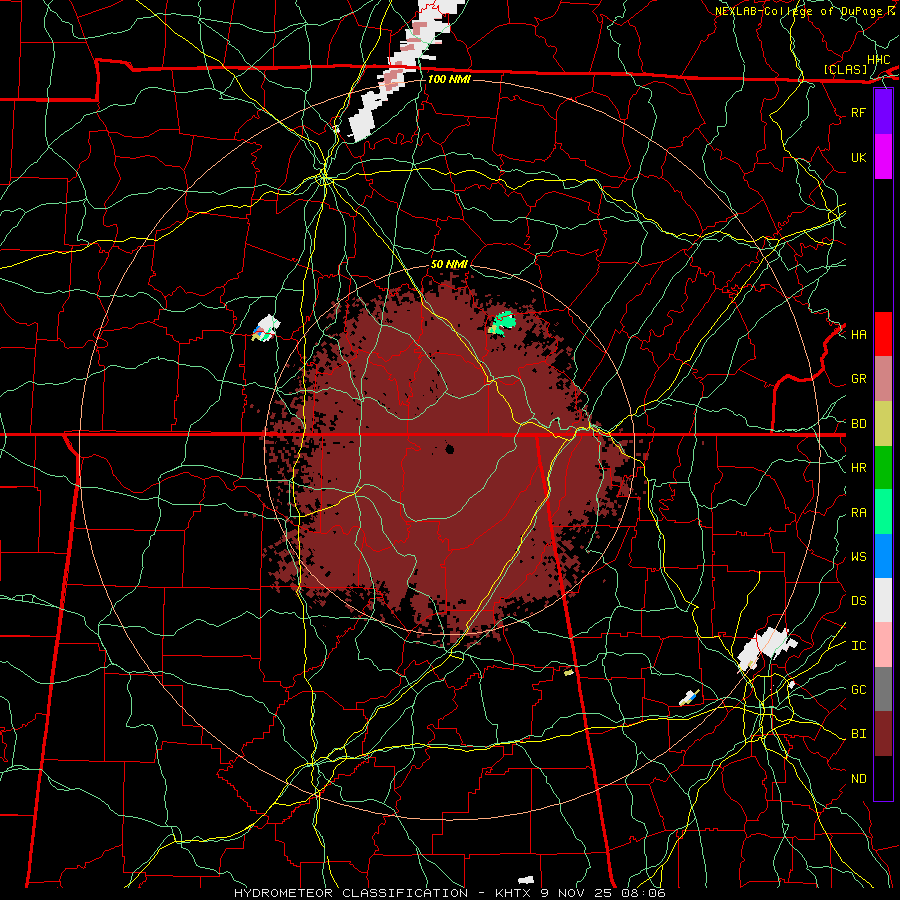900x900 pixels.
Task: Click the magenta UK legend color swatch
Action: pyautogui.click(x=883, y=157)
